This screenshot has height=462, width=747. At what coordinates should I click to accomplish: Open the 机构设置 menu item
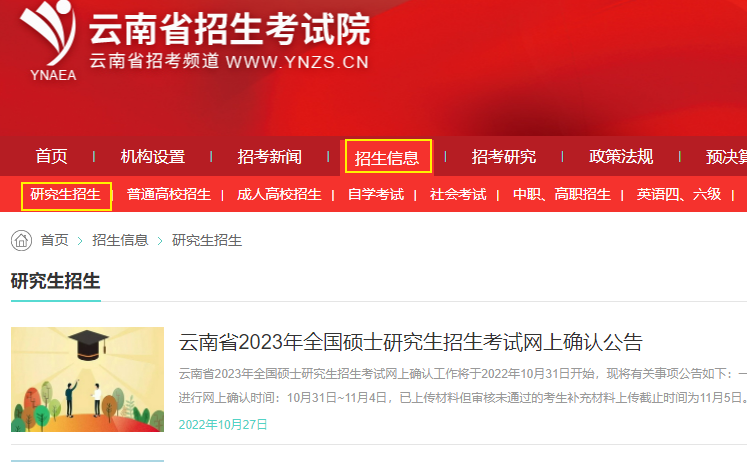153,156
